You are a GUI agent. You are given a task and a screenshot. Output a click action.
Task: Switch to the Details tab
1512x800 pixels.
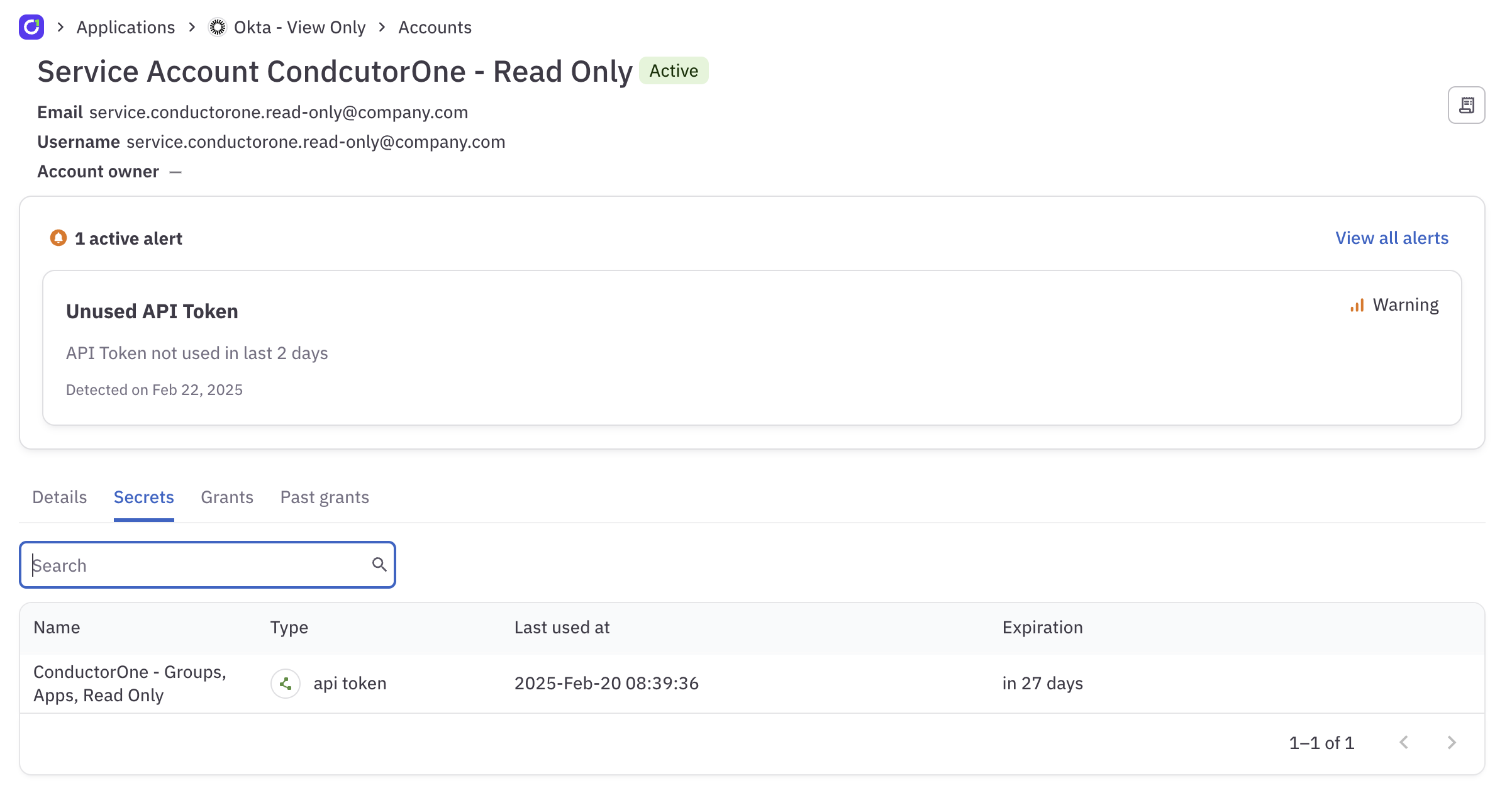pos(59,497)
